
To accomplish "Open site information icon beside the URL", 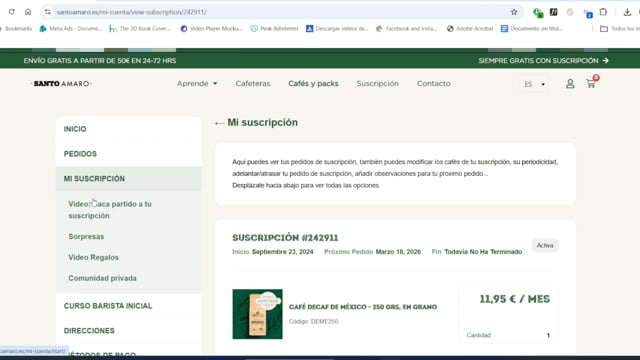I will tap(48, 12).
